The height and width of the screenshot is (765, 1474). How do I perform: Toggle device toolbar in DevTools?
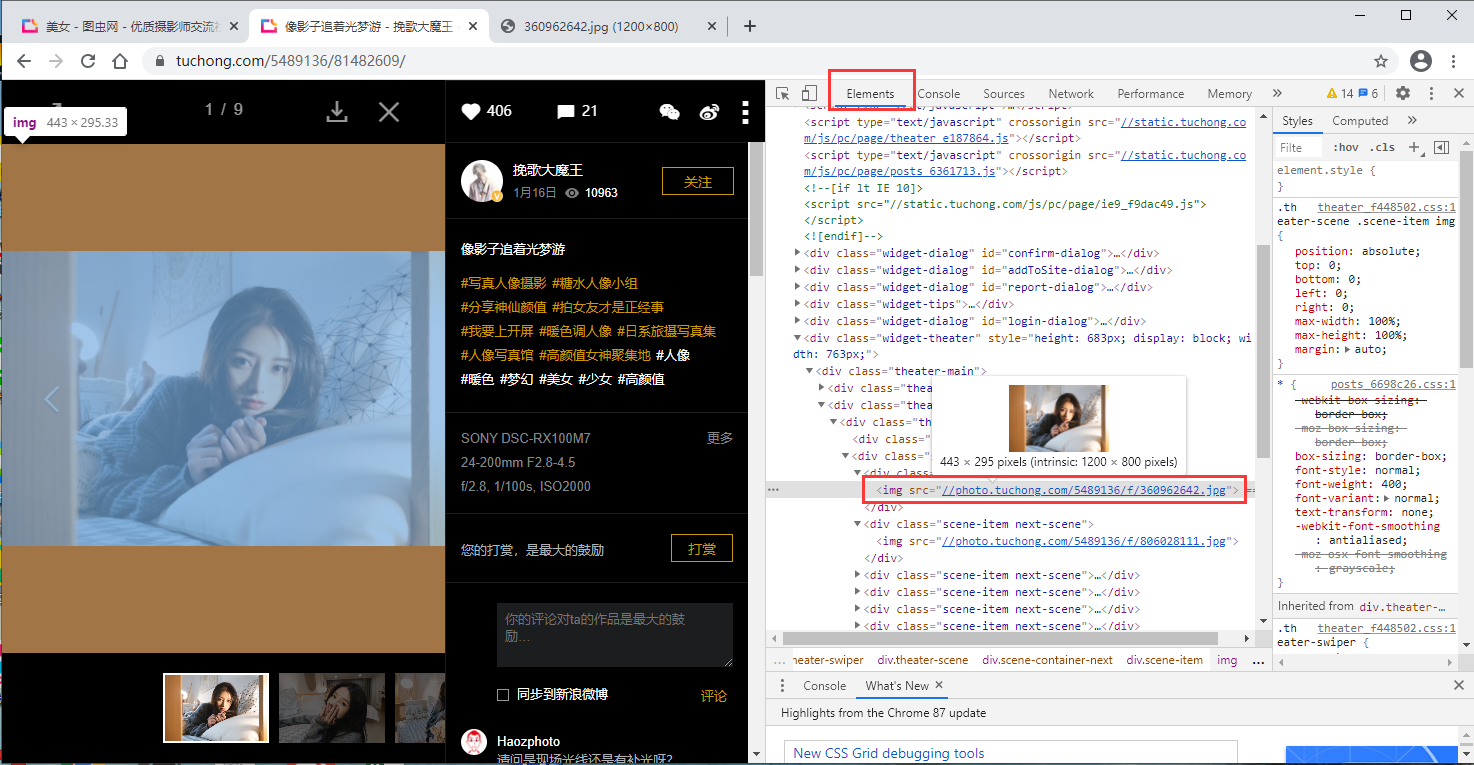coord(809,93)
